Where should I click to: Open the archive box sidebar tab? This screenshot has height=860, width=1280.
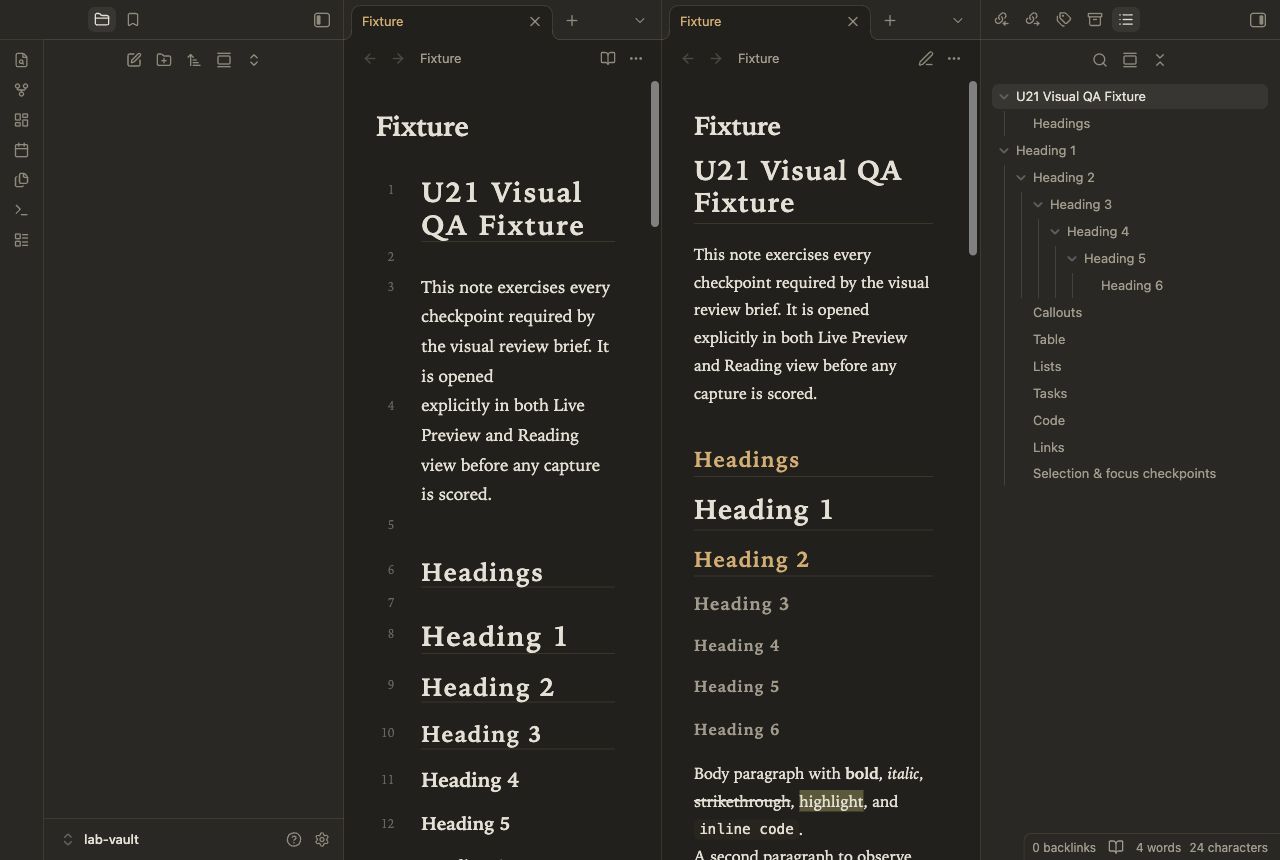click(x=1095, y=20)
